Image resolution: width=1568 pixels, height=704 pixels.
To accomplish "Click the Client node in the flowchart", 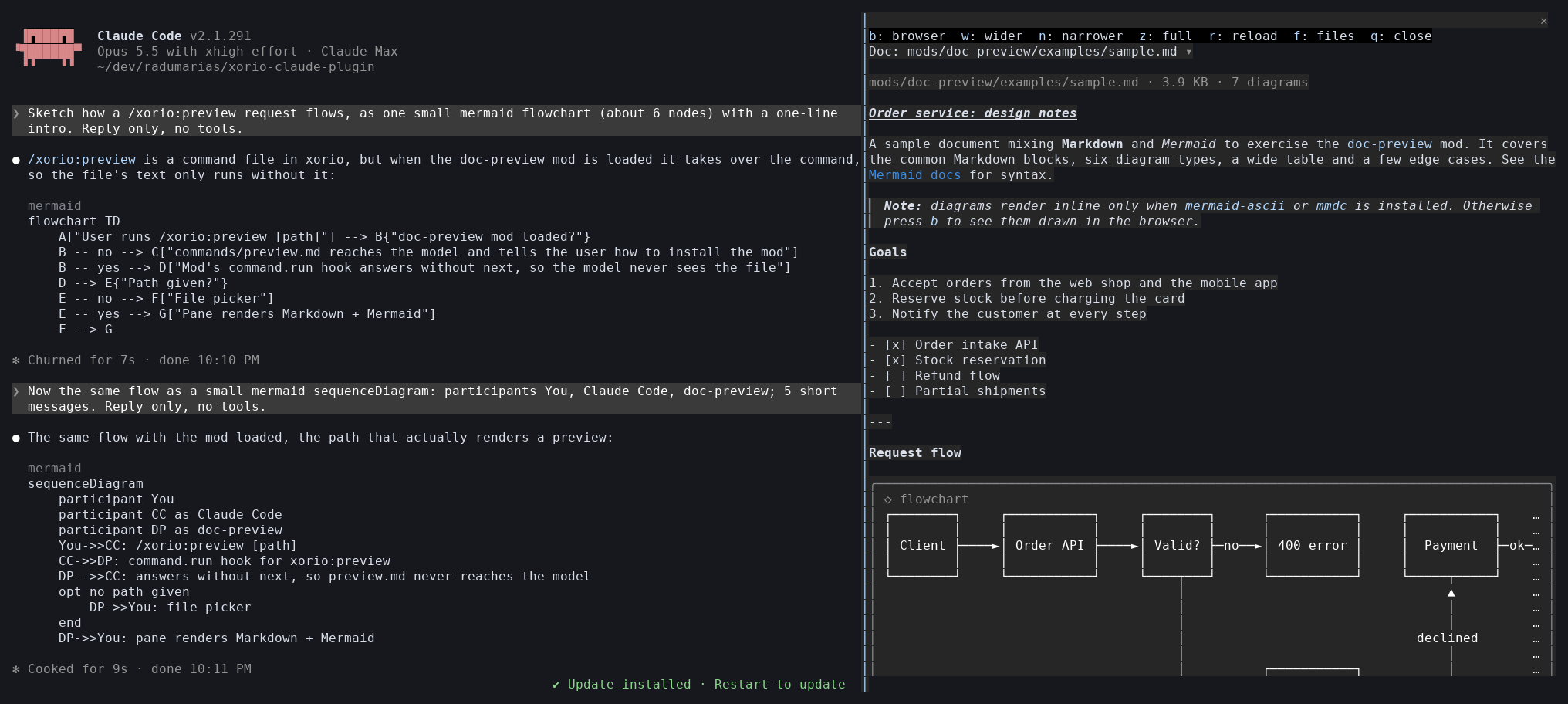I will pos(922,546).
